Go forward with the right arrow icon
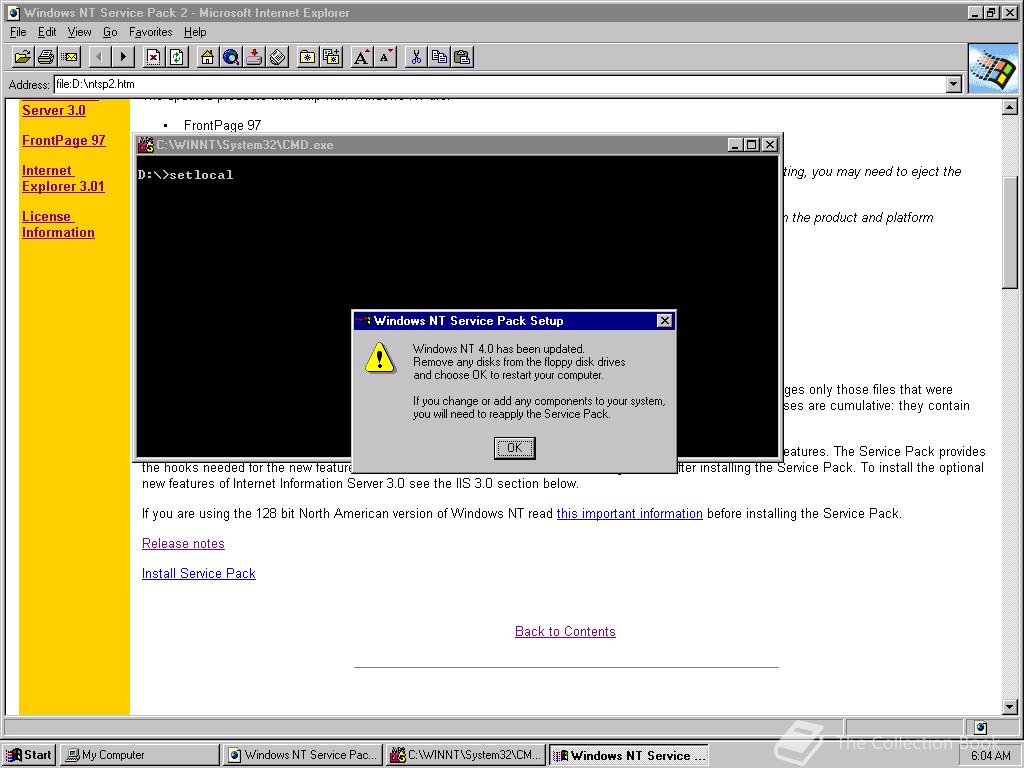 tap(123, 57)
